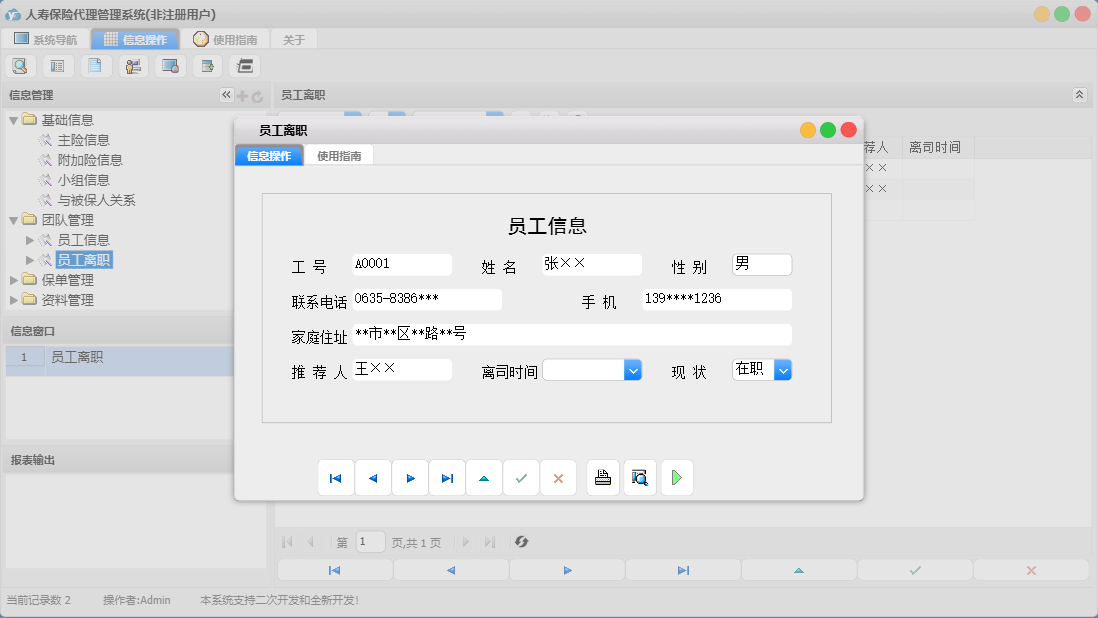Open the 现状 status dropdown
The width and height of the screenshot is (1098, 618).
click(783, 369)
